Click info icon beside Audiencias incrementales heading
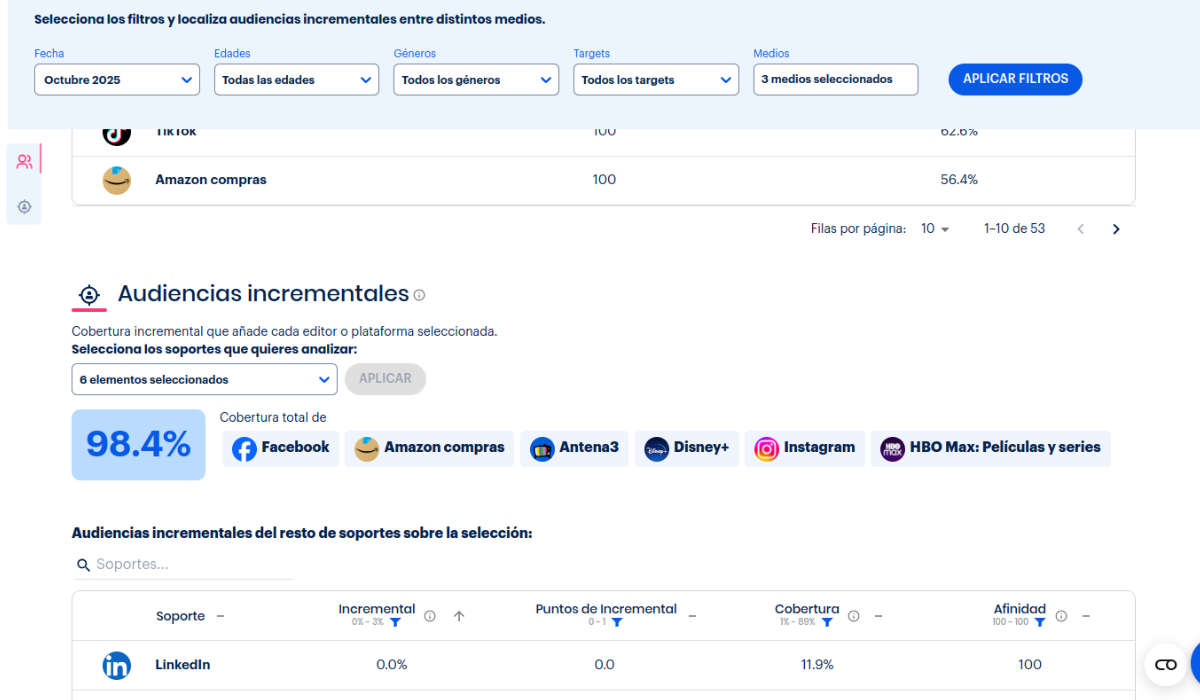 (419, 295)
